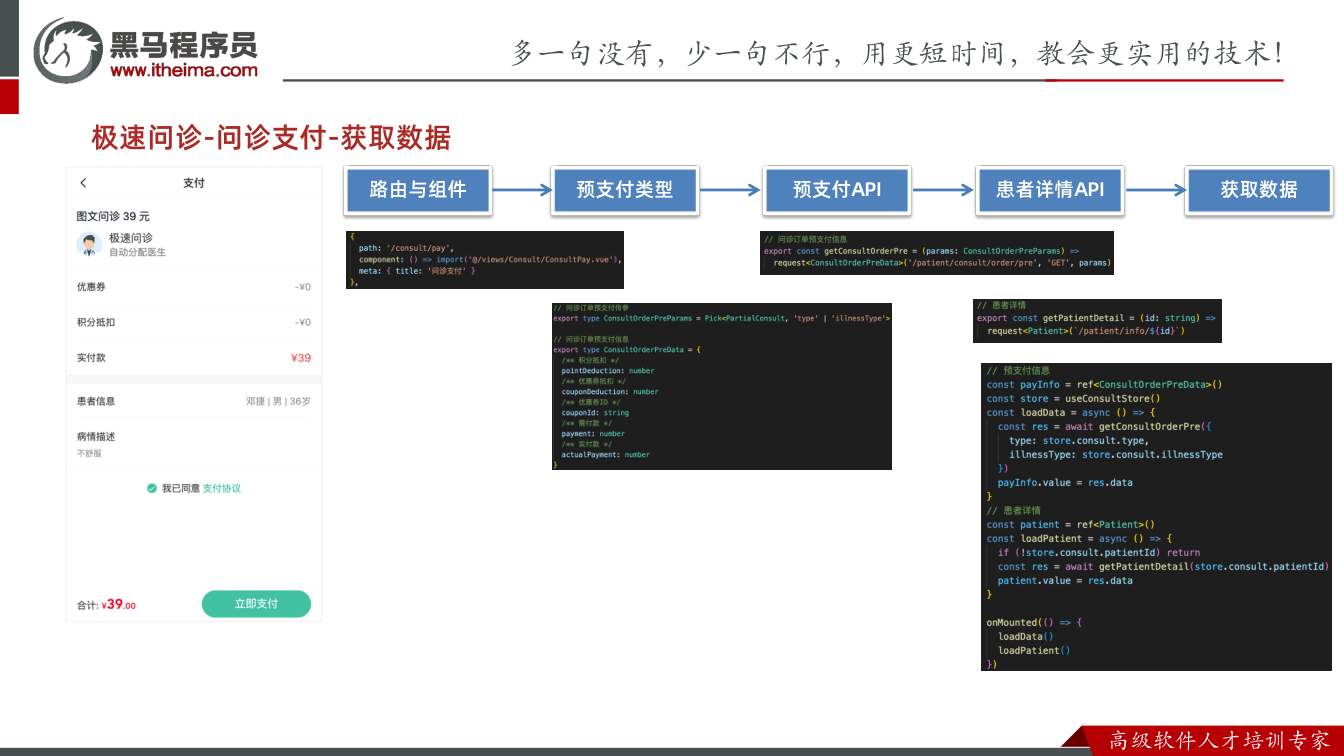Image resolution: width=1344 pixels, height=756 pixels.
Task: Click the onMounted loadData code block
Action: point(1156,516)
